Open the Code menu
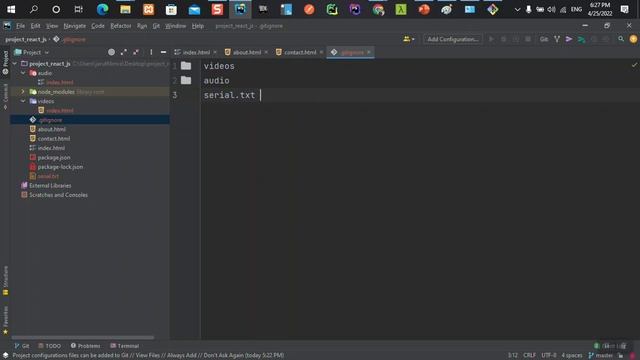640x360 pixels. [98, 26]
